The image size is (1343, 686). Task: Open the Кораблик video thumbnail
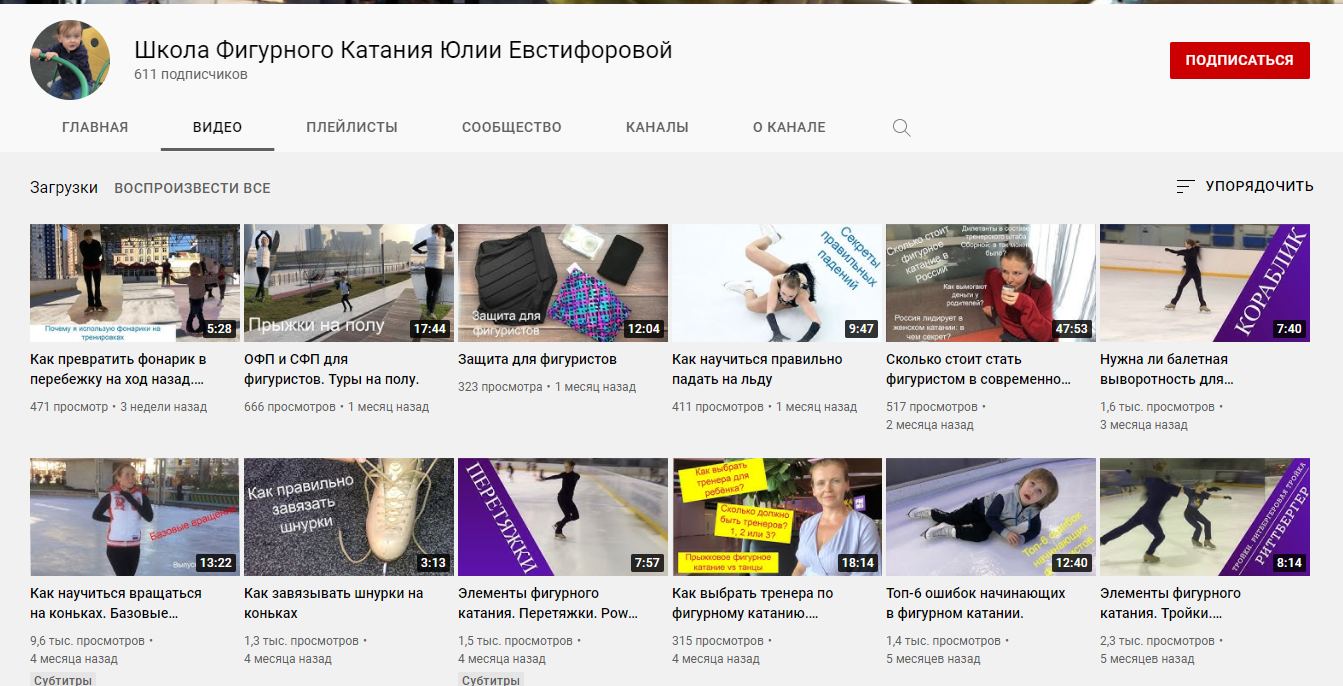point(1204,283)
